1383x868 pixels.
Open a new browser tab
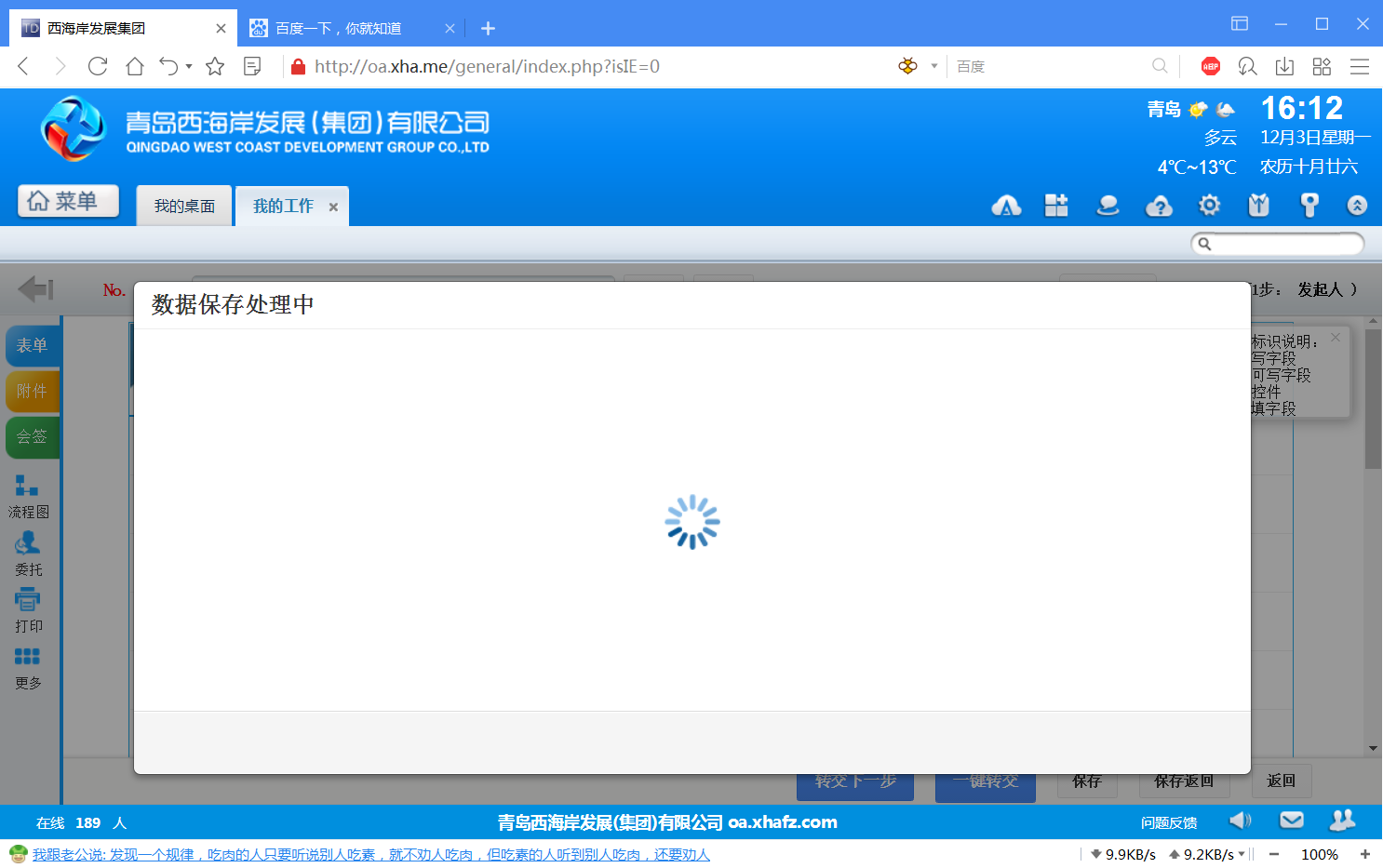[x=488, y=29]
